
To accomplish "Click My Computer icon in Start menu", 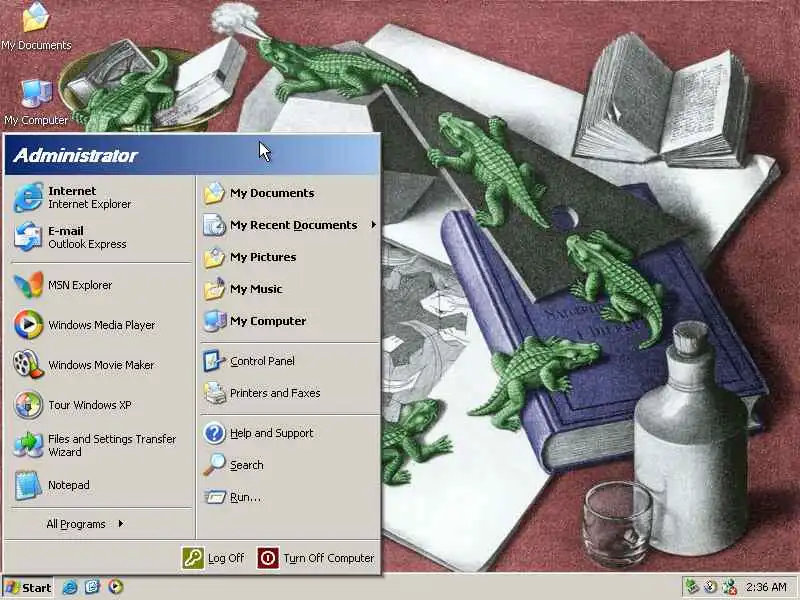I will tap(214, 321).
